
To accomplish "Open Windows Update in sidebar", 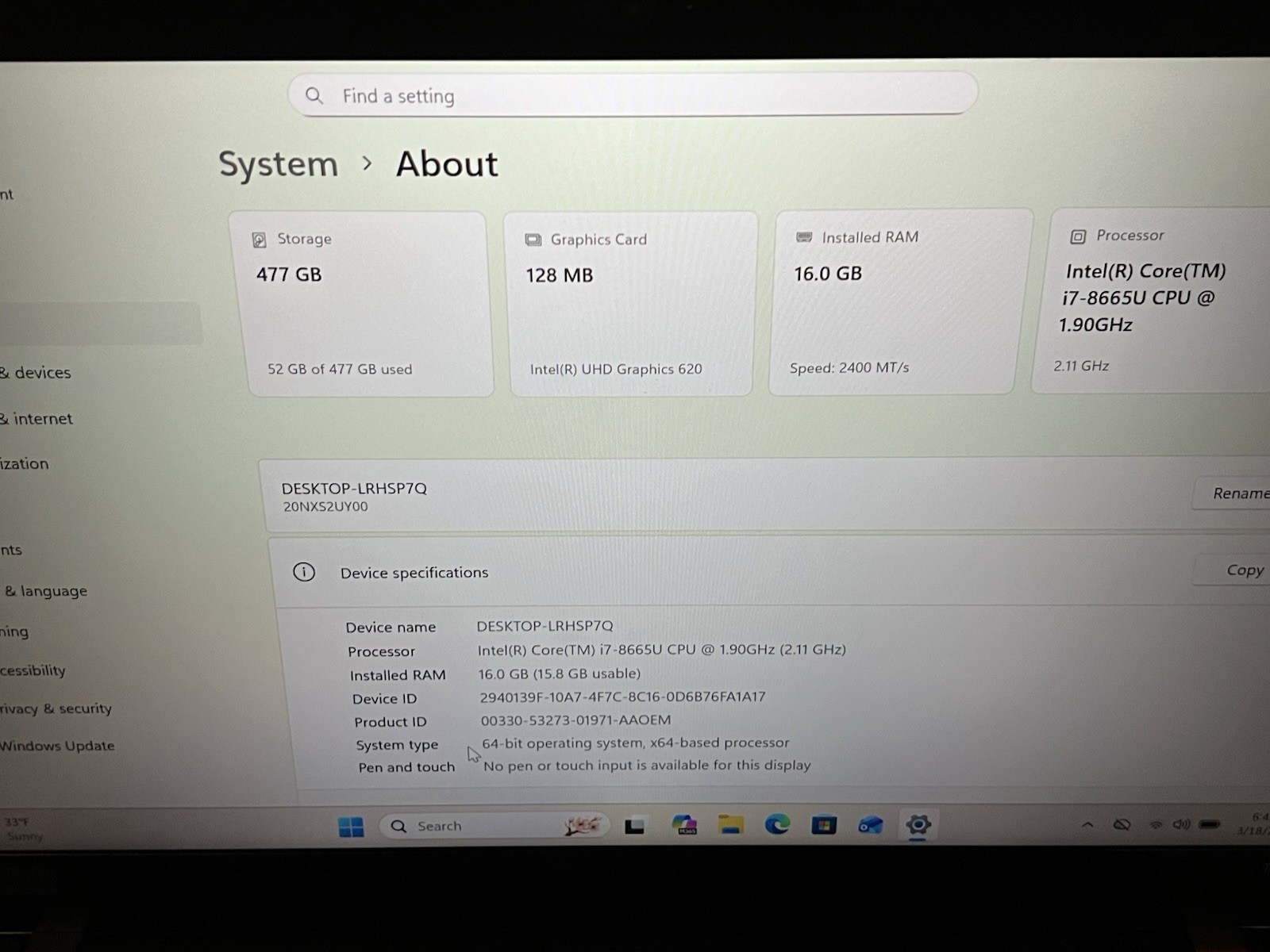I will [x=57, y=746].
